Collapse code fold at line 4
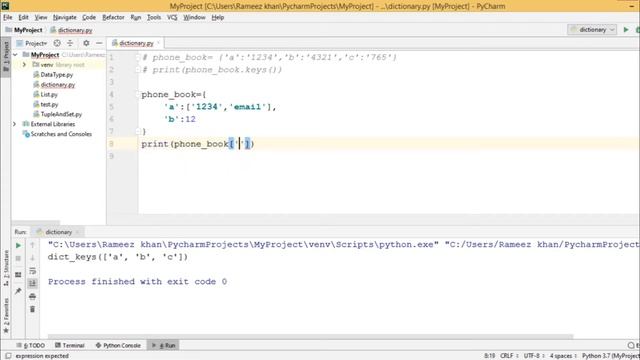This screenshot has width=640, height=360. tap(138, 94)
